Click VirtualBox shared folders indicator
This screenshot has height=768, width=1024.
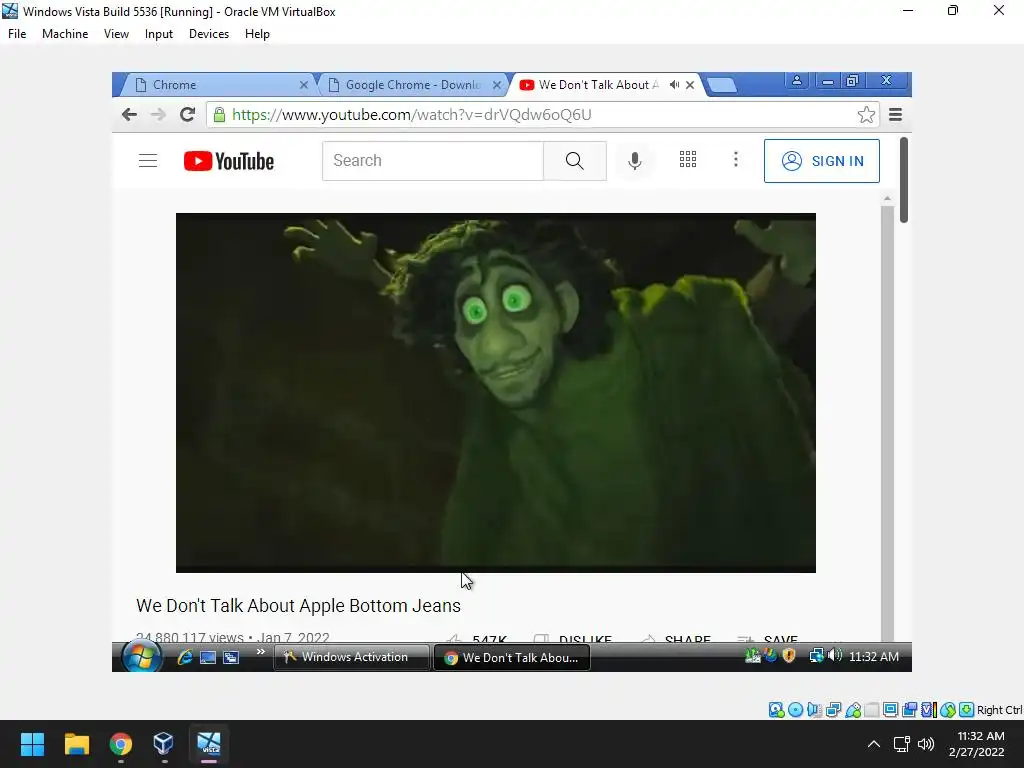[872, 710]
